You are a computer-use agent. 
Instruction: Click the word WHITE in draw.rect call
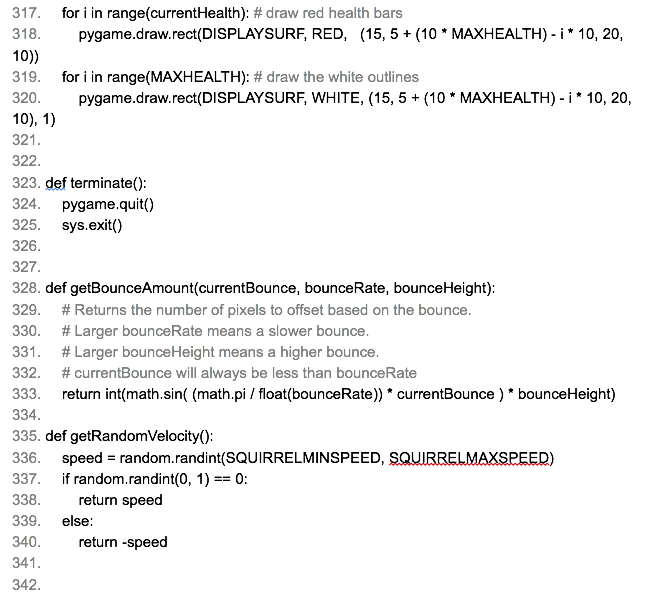[x=336, y=98]
